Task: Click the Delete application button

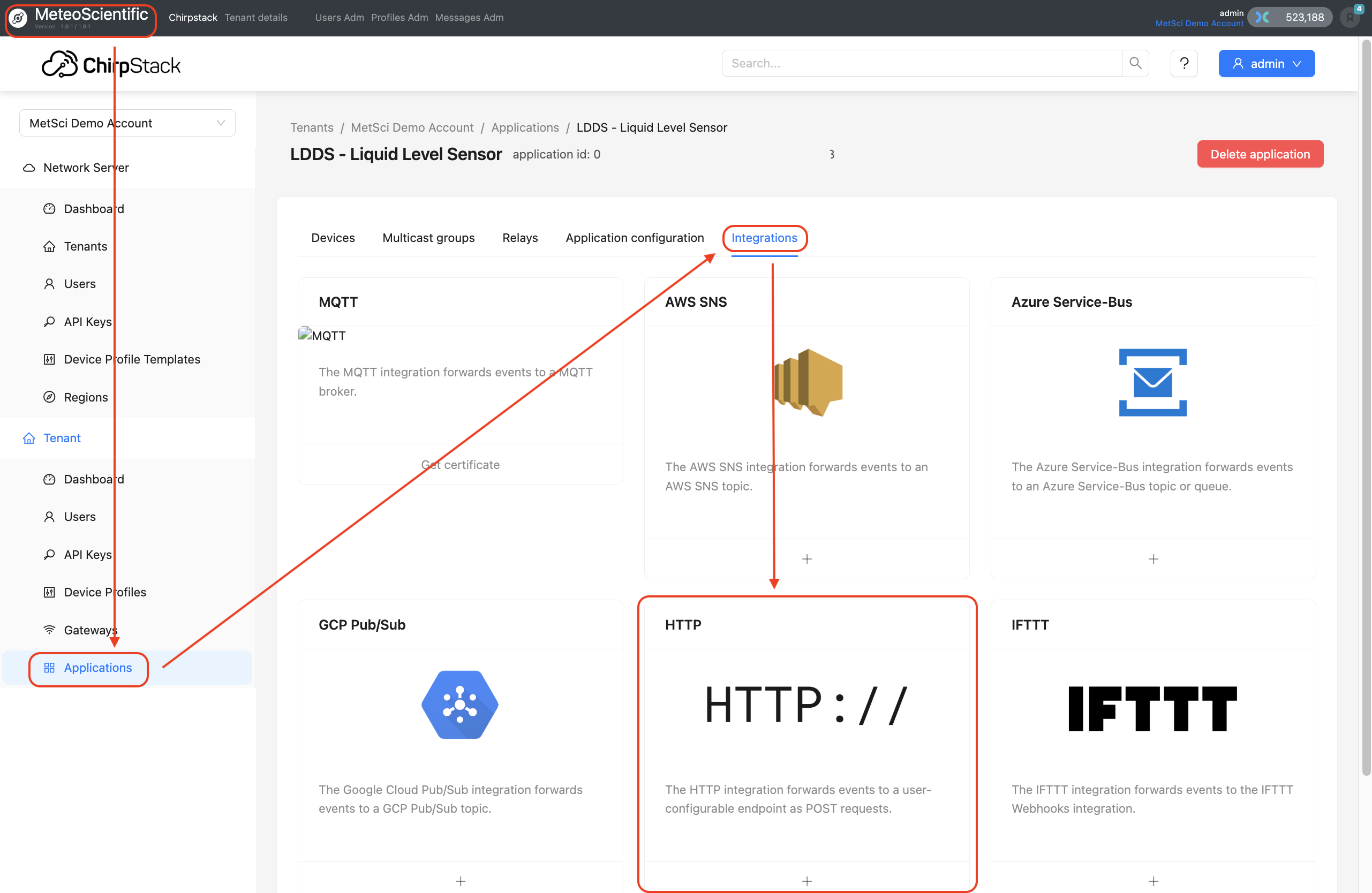Action: pyautogui.click(x=1260, y=154)
